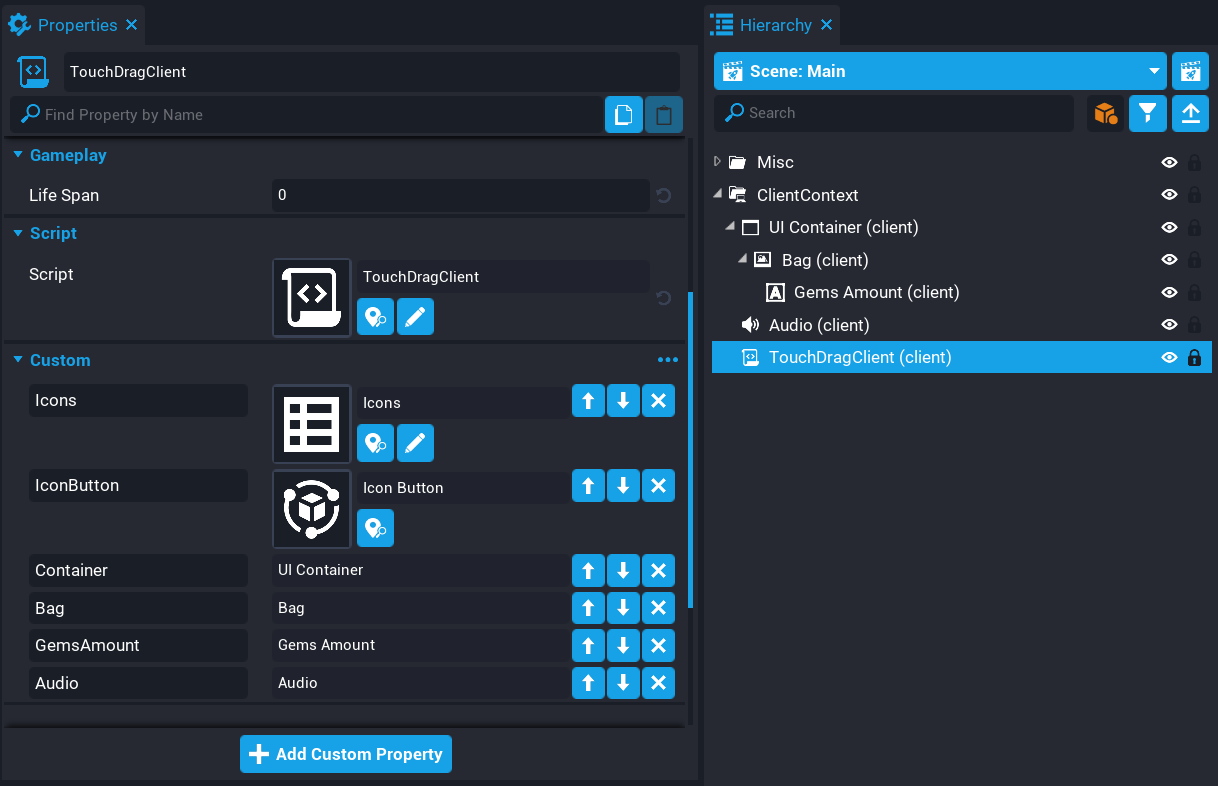Viewport: 1218px width, 786px height.
Task: Hide the Audio (client) object via eye icon
Action: point(1168,325)
